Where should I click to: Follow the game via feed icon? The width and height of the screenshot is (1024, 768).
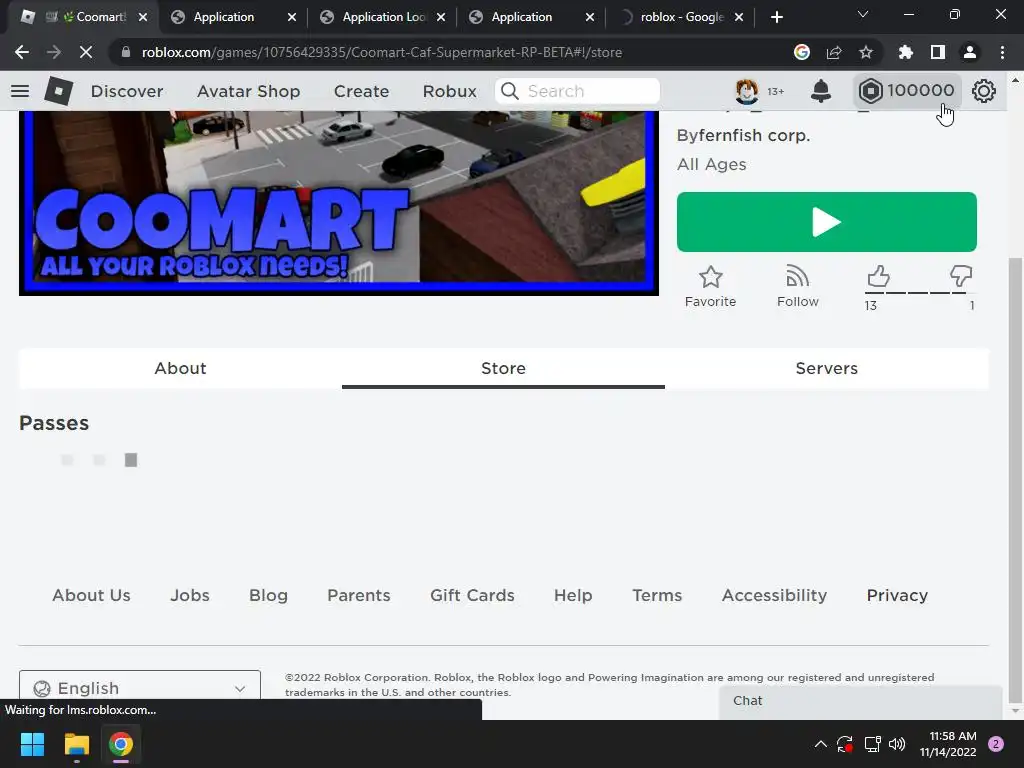[x=797, y=287]
